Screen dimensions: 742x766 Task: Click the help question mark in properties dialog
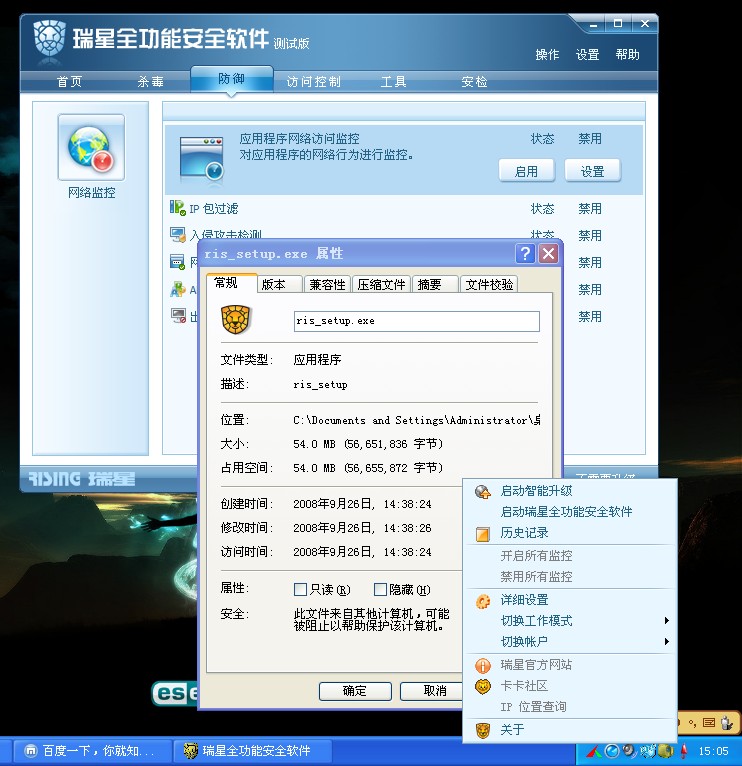point(525,254)
